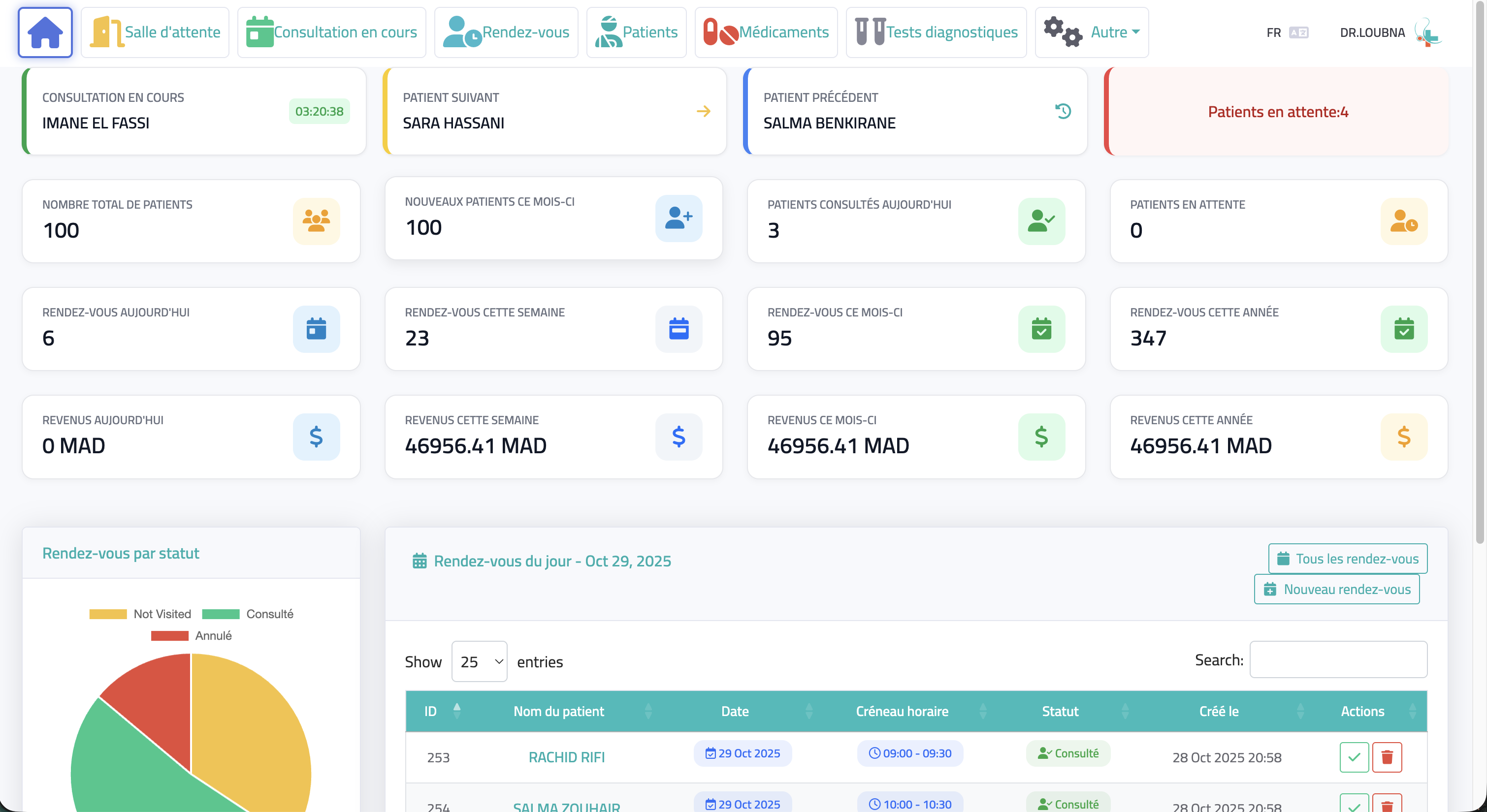Click the calendar icon in Rendez-vous Aujourd'hui card
This screenshot has width=1487, height=812.
316,329
